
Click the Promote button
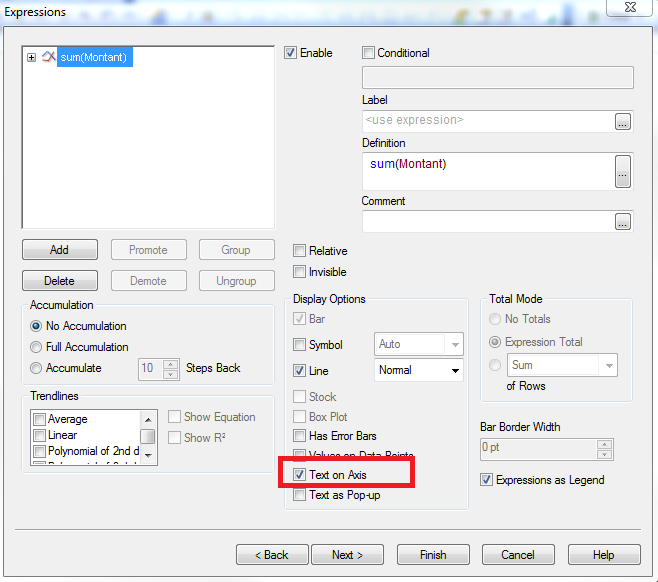coord(149,250)
